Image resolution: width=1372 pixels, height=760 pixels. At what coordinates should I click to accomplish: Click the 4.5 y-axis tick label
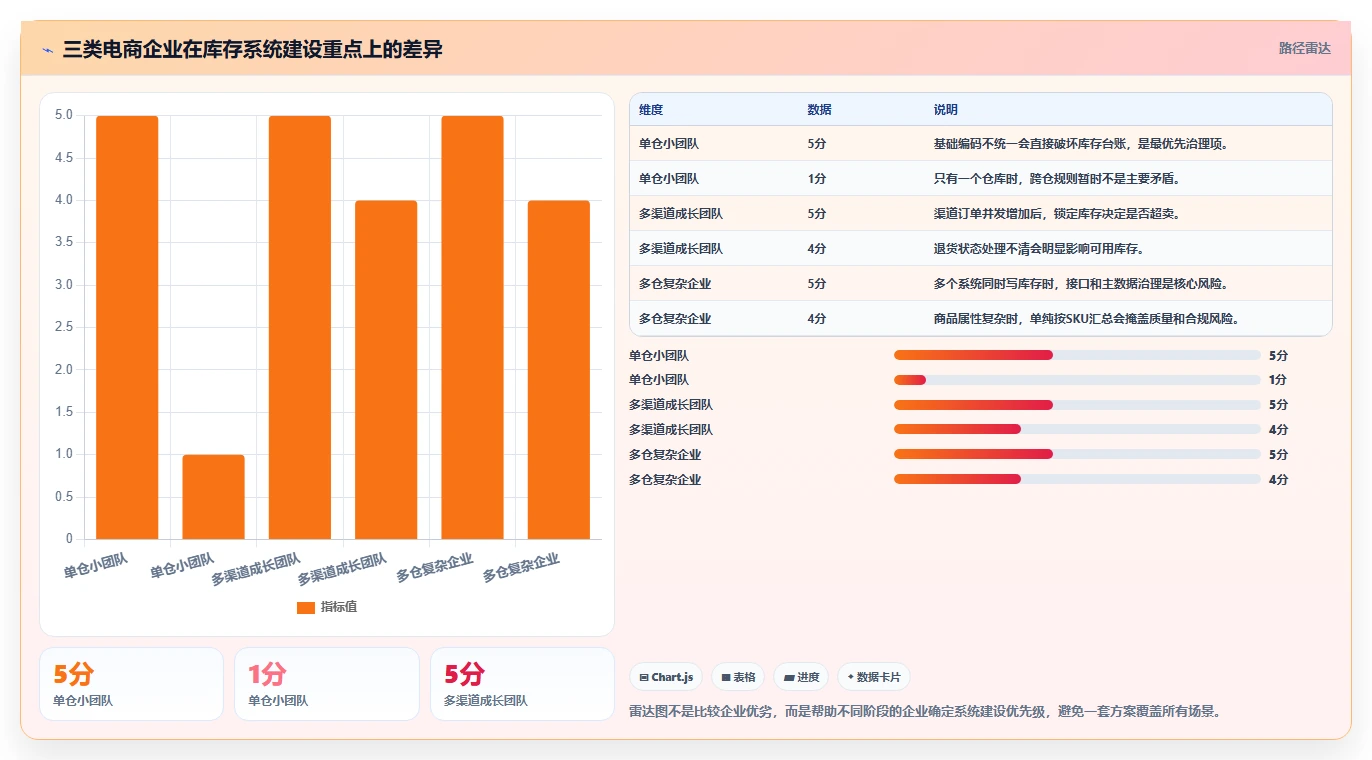tap(64, 158)
